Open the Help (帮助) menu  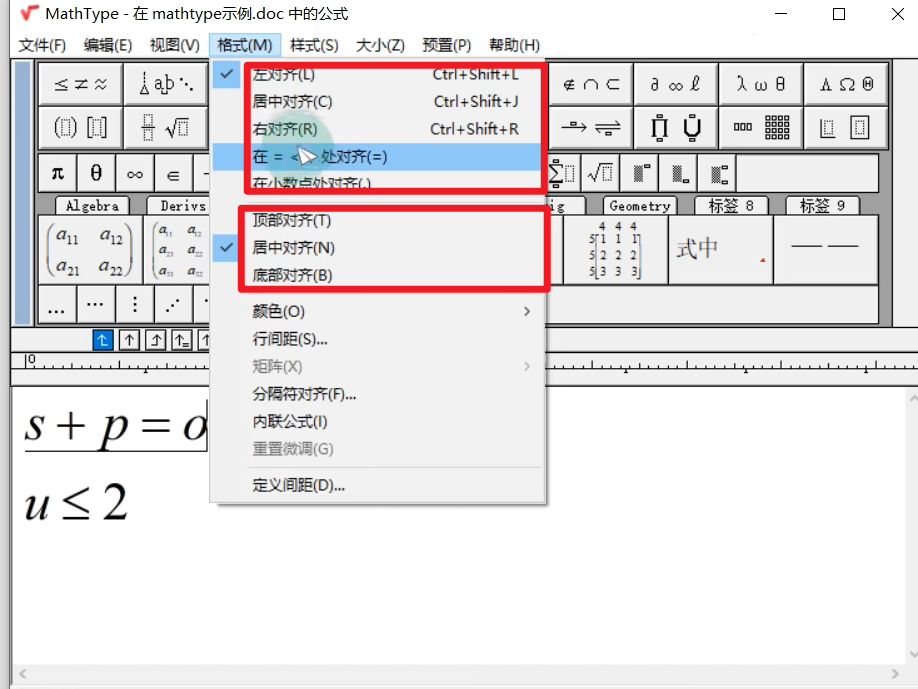(x=514, y=45)
